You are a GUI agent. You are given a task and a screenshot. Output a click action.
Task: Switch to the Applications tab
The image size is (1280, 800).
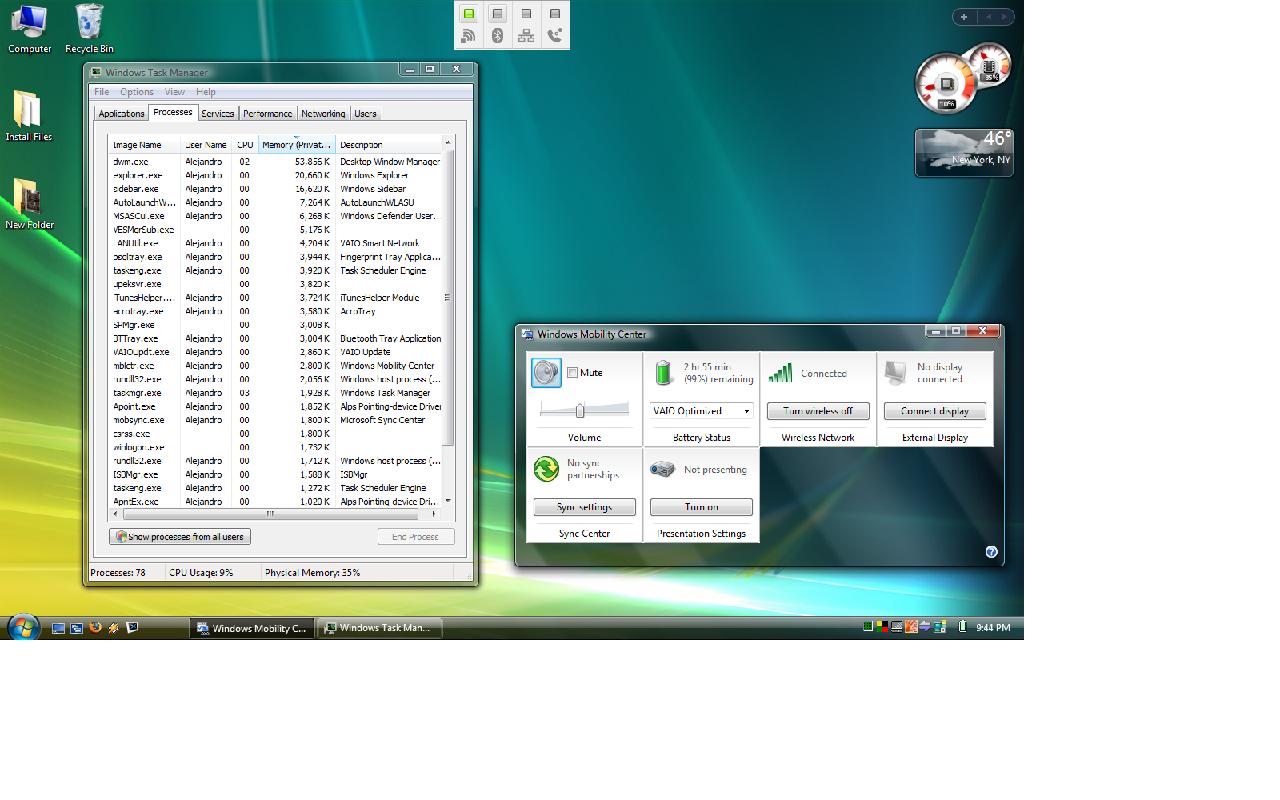[122, 114]
